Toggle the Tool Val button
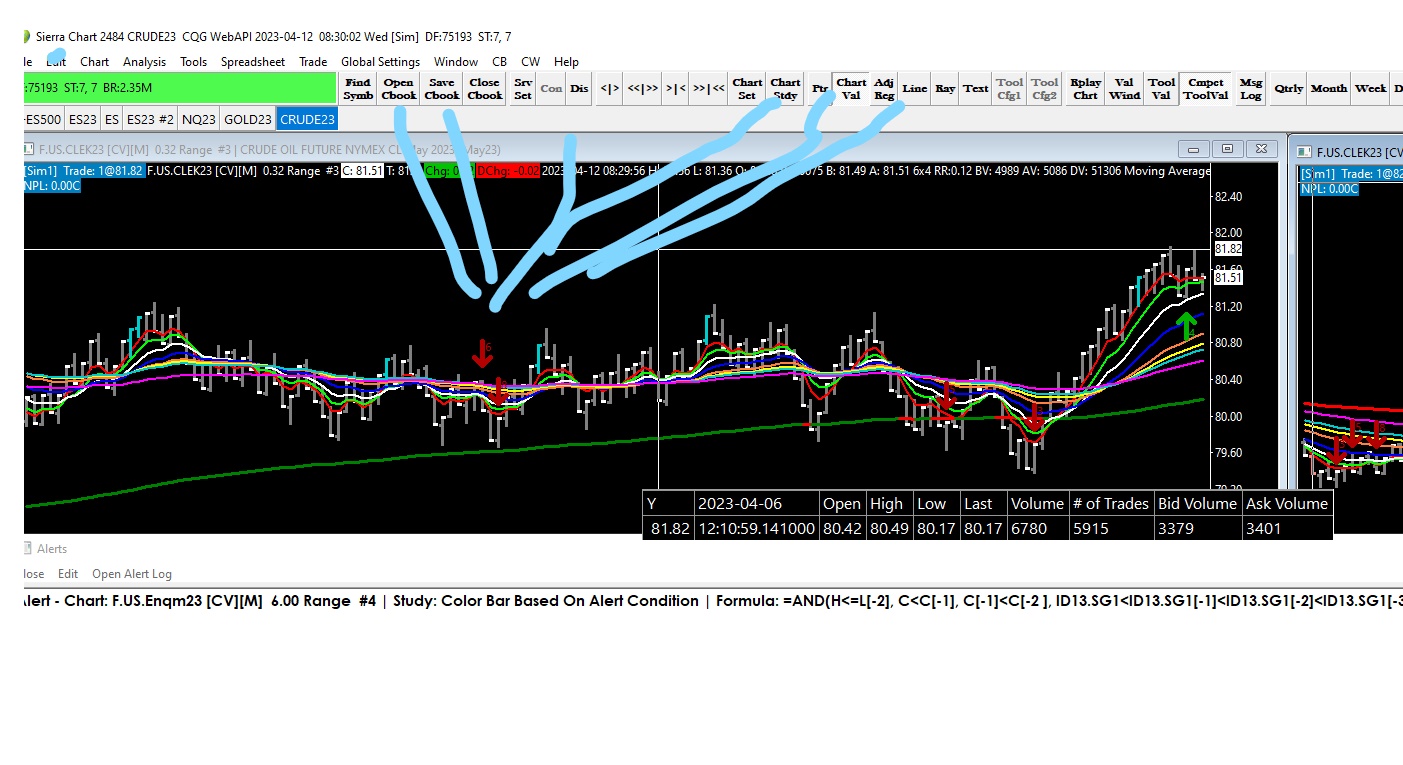 coord(1161,88)
